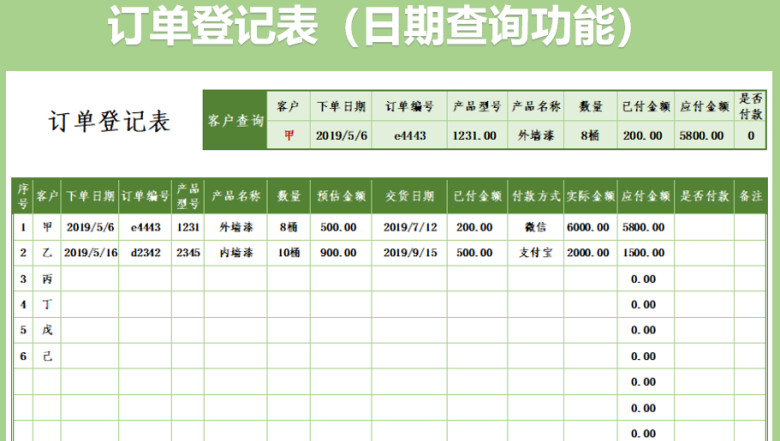The width and height of the screenshot is (780, 441).
Task: Select the red 甲 customer query cell
Action: tap(289, 135)
